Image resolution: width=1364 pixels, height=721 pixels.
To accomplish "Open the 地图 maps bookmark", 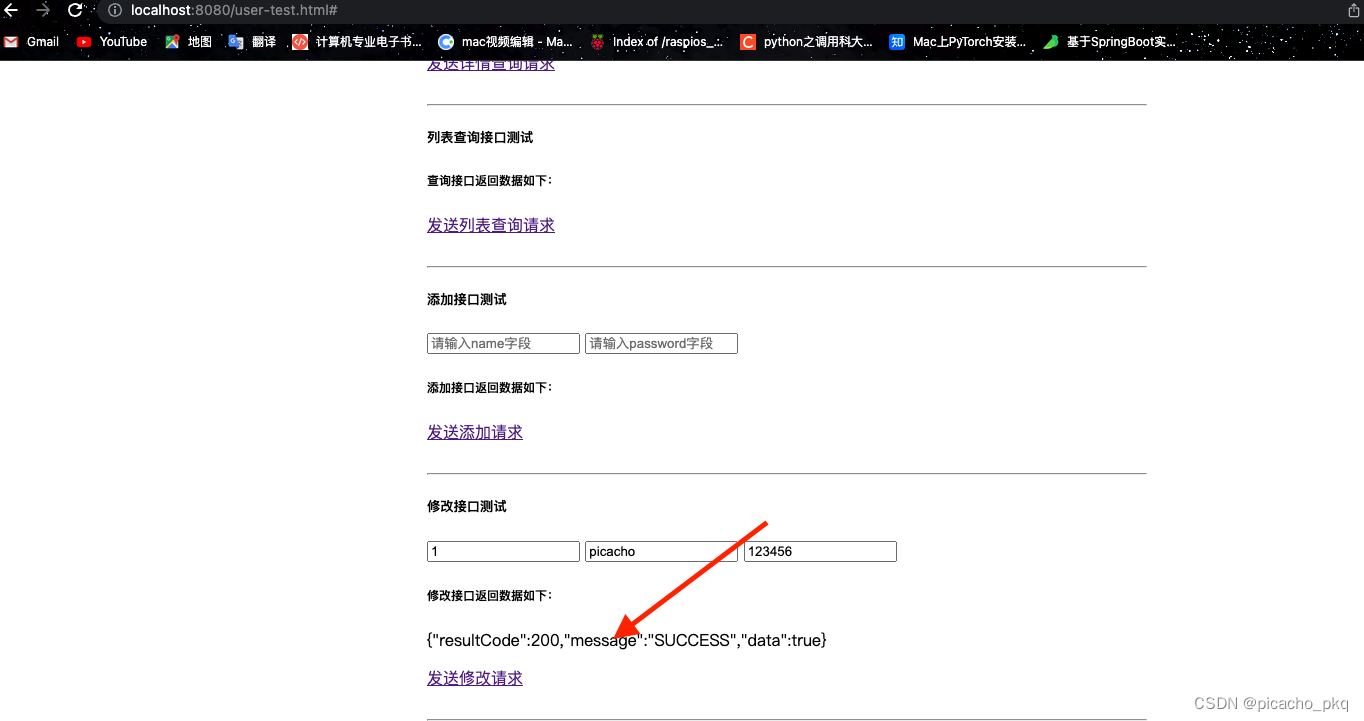I will (x=189, y=42).
